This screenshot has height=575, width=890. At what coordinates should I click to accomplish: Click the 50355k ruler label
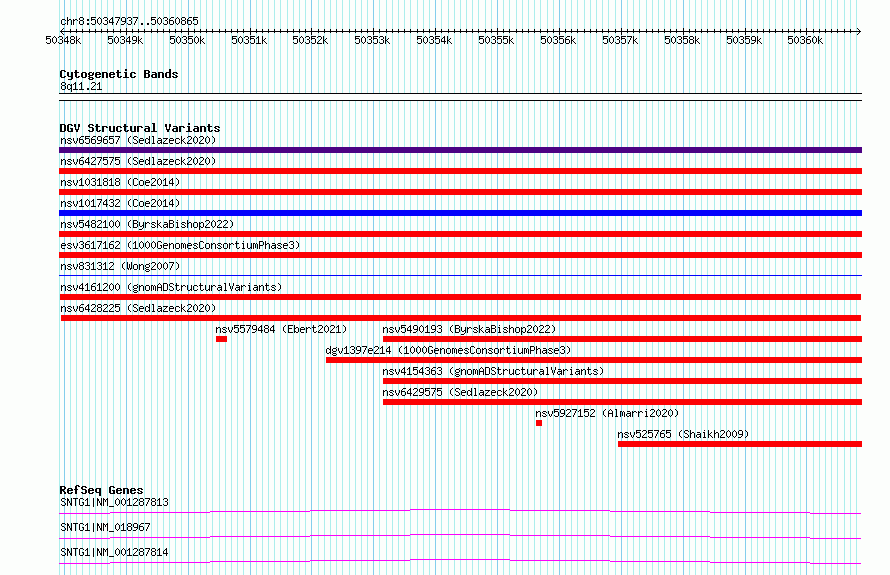click(496, 40)
